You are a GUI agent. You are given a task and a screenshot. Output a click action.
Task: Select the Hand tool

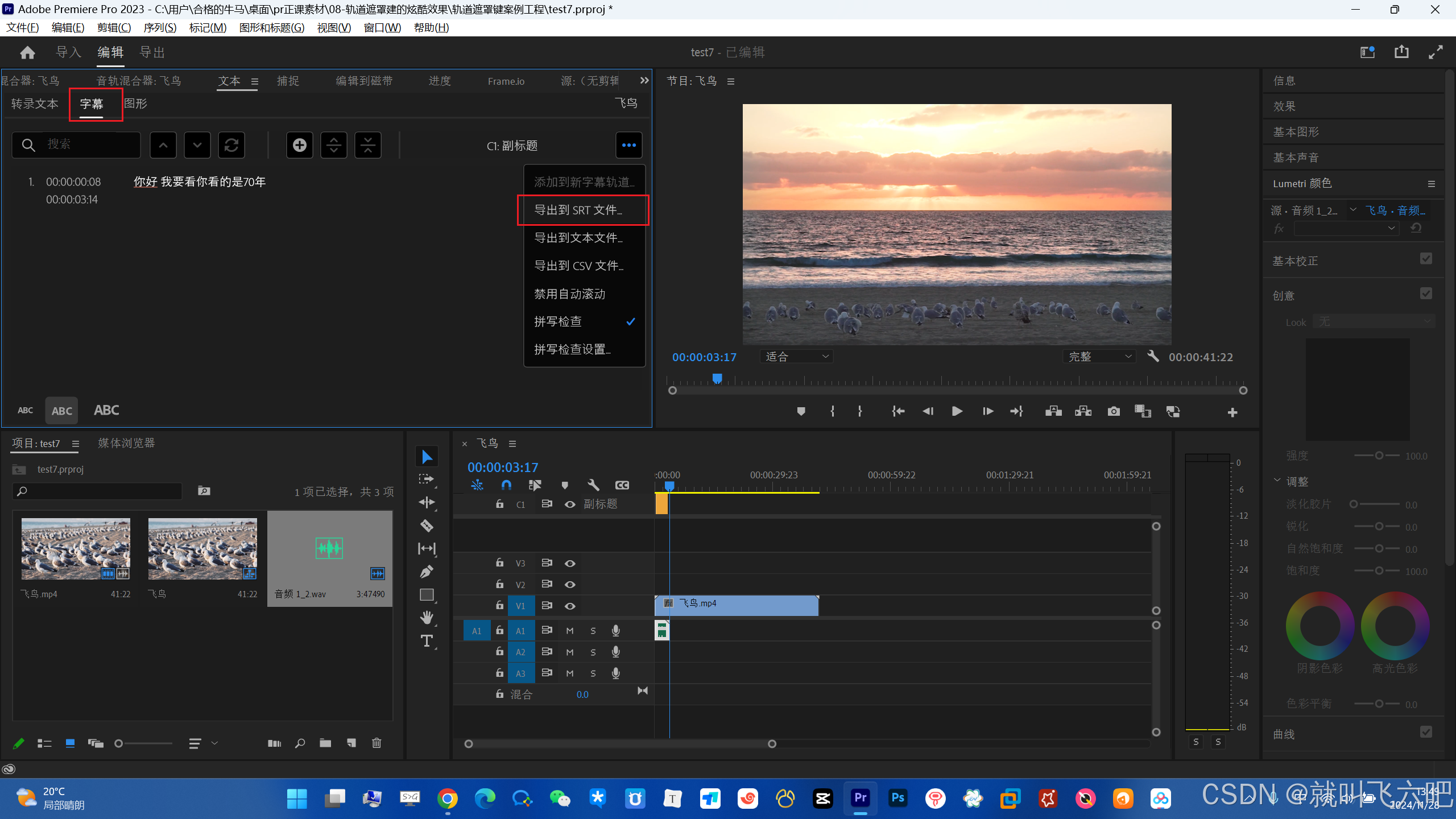coord(427,617)
